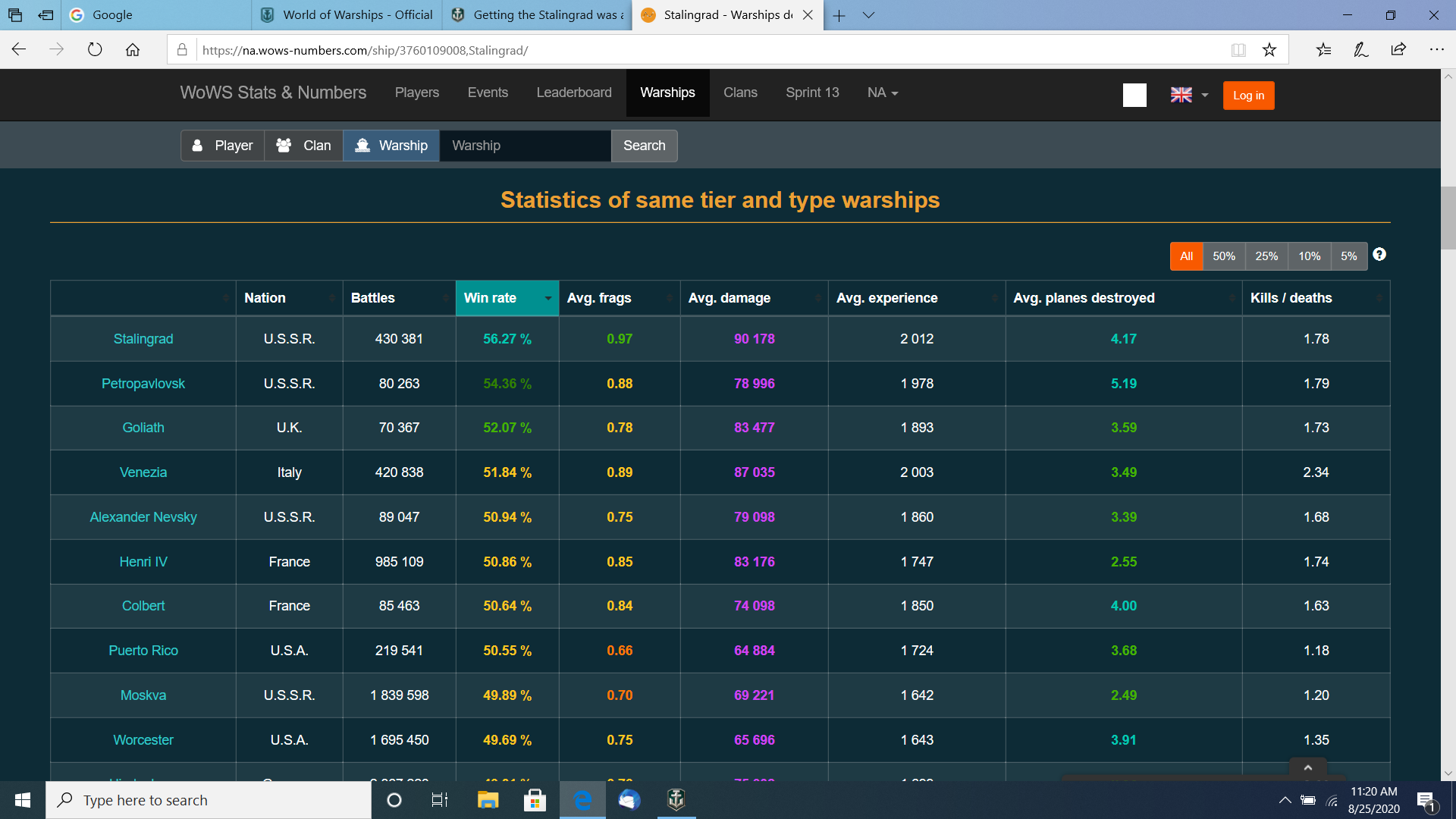The image size is (1456, 819).
Task: Select the 5% players filter
Action: (x=1348, y=256)
